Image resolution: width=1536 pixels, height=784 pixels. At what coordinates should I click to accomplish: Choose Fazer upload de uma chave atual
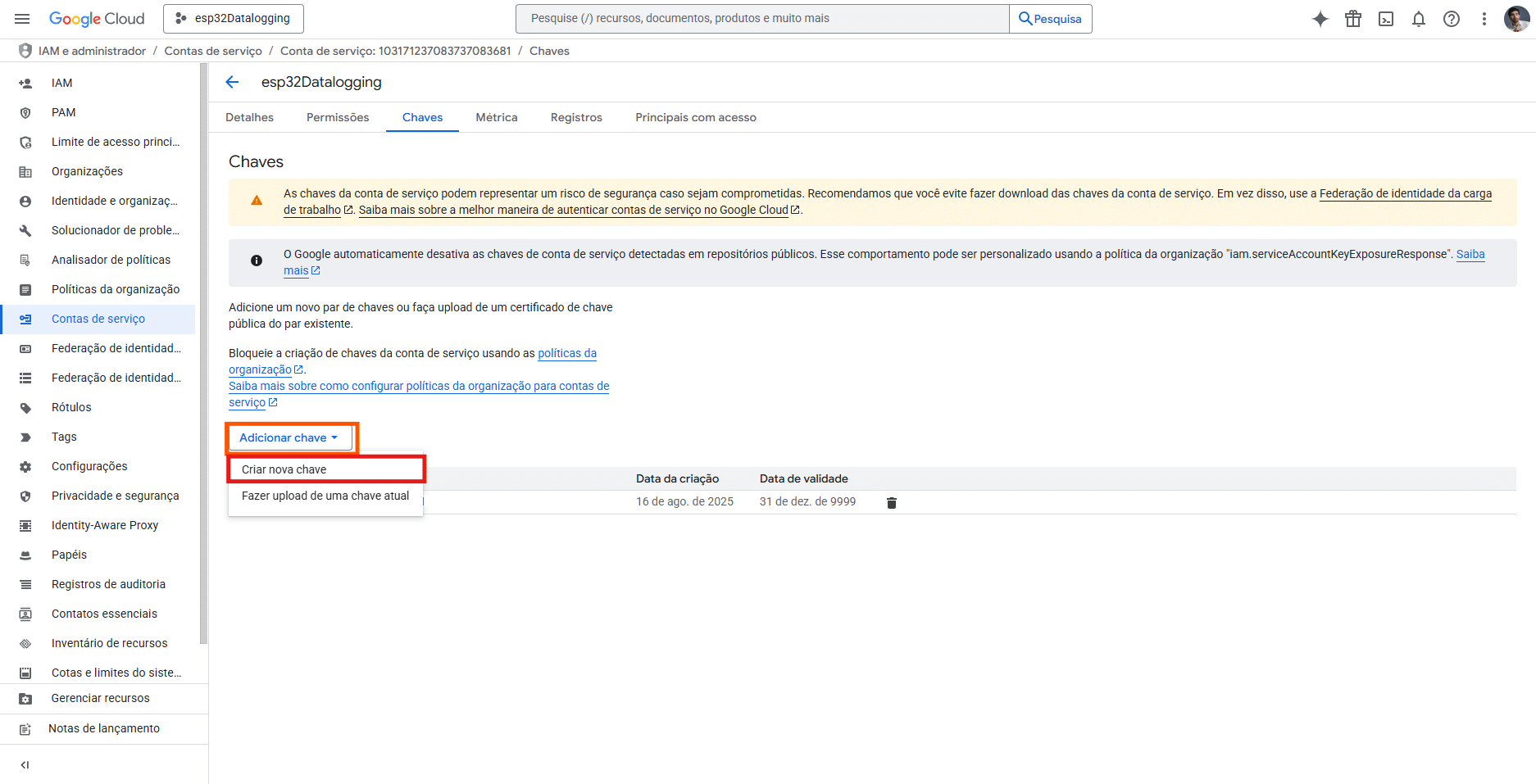[x=325, y=496]
